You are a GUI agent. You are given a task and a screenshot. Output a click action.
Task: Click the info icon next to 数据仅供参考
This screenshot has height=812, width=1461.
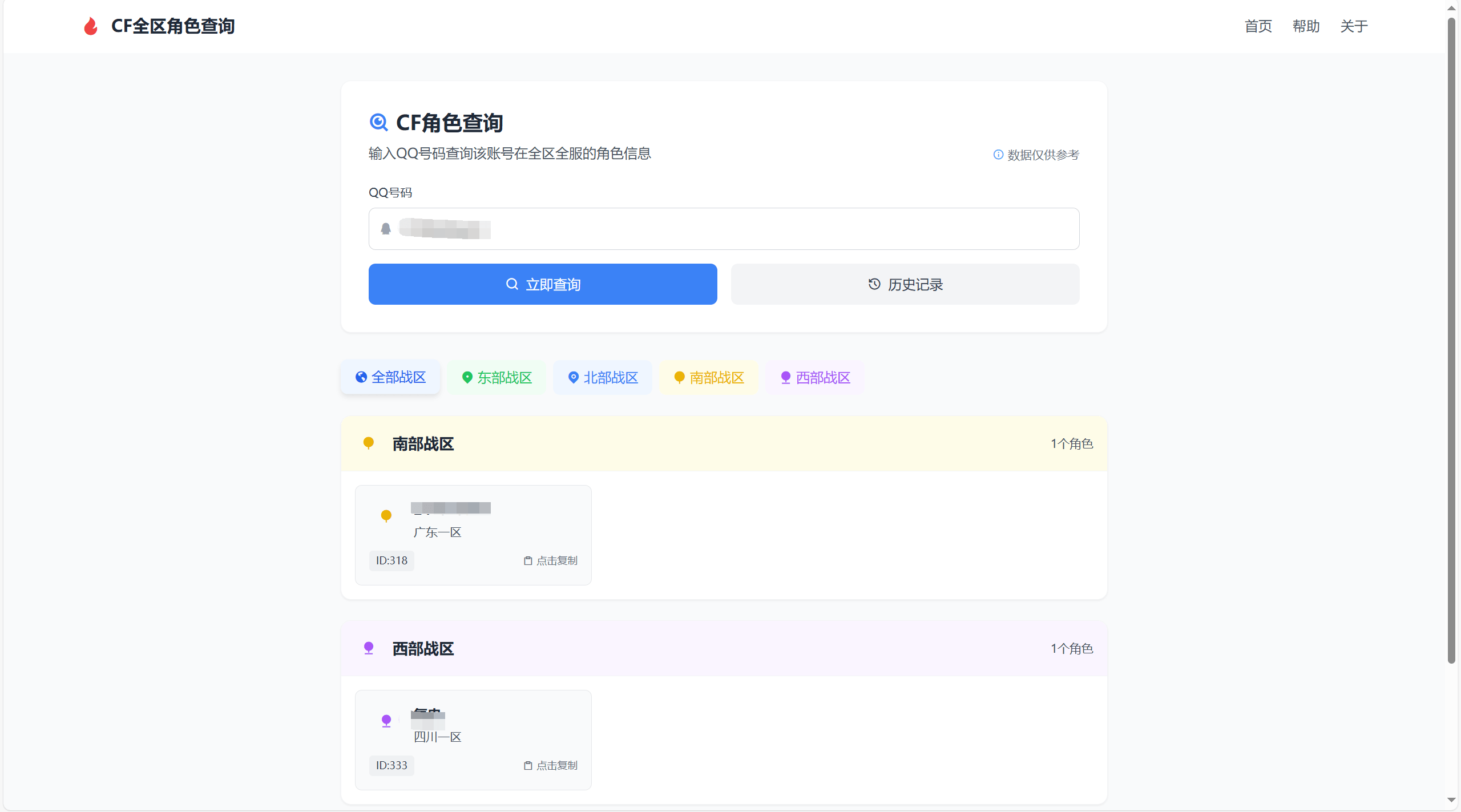(998, 155)
